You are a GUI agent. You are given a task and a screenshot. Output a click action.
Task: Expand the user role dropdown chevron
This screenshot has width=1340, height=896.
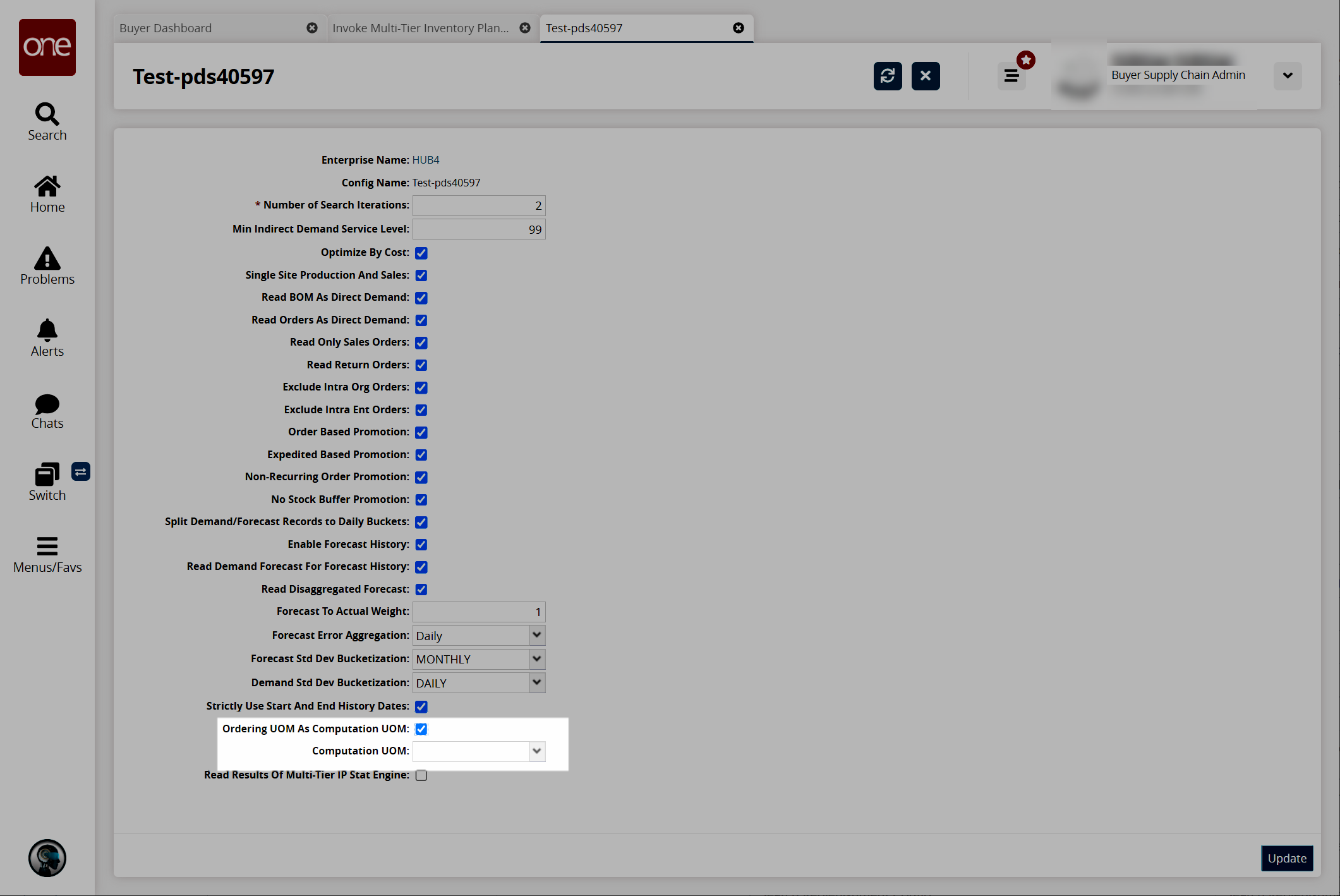pos(1287,76)
